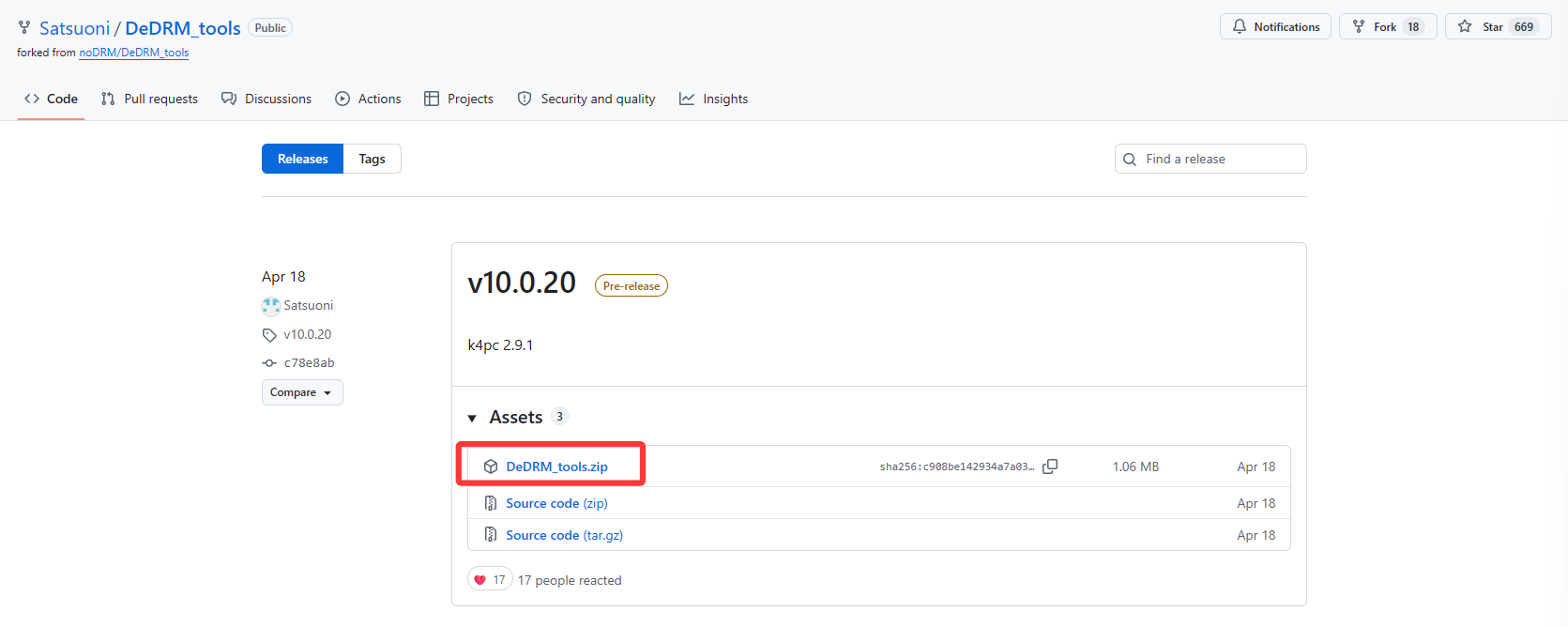Click the k4pc 2.9.1 release note
This screenshot has width=1568, height=627.
500,345
